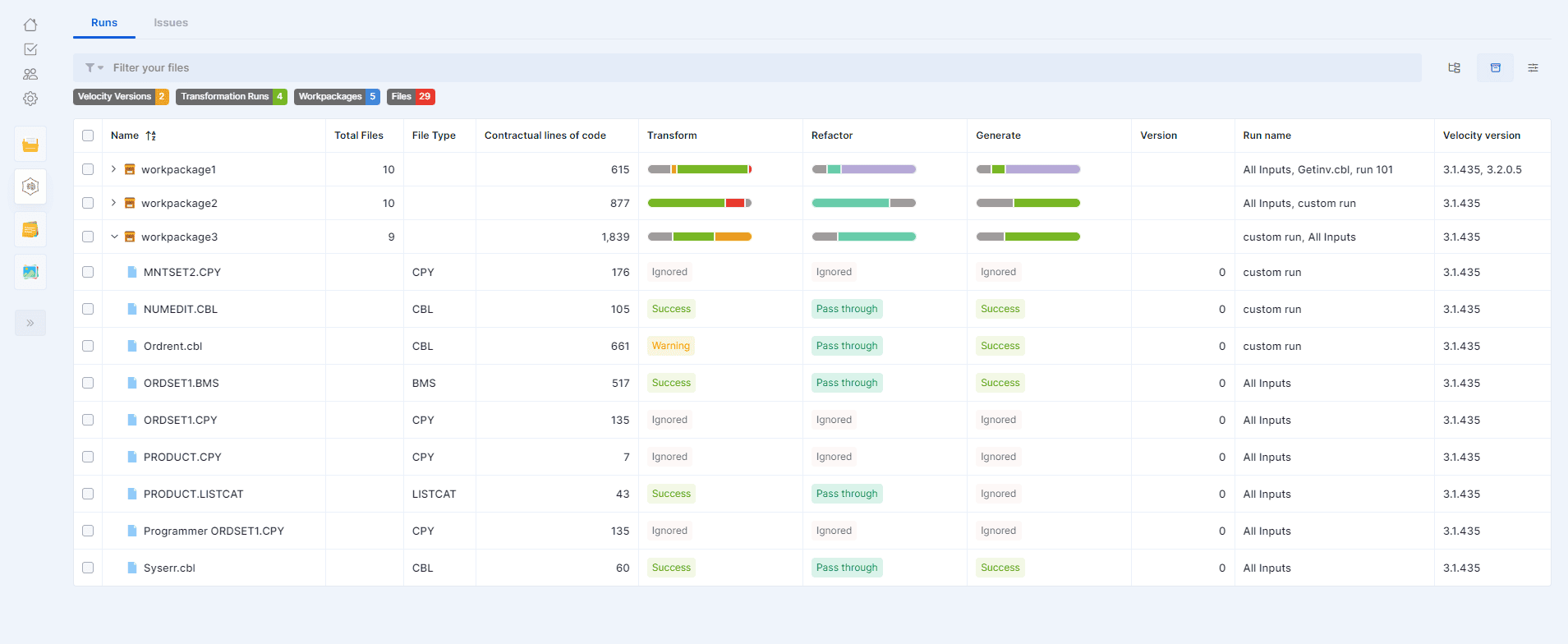Expand the sidebar with double chevron
1568x644 pixels.
click(x=30, y=323)
